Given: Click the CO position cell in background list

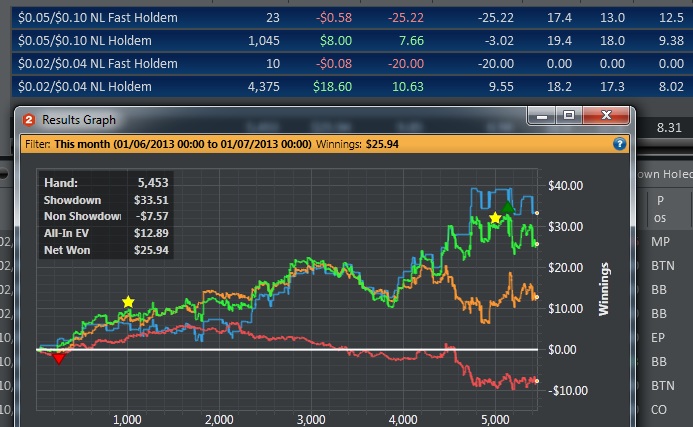Looking at the screenshot, I should coord(659,410).
